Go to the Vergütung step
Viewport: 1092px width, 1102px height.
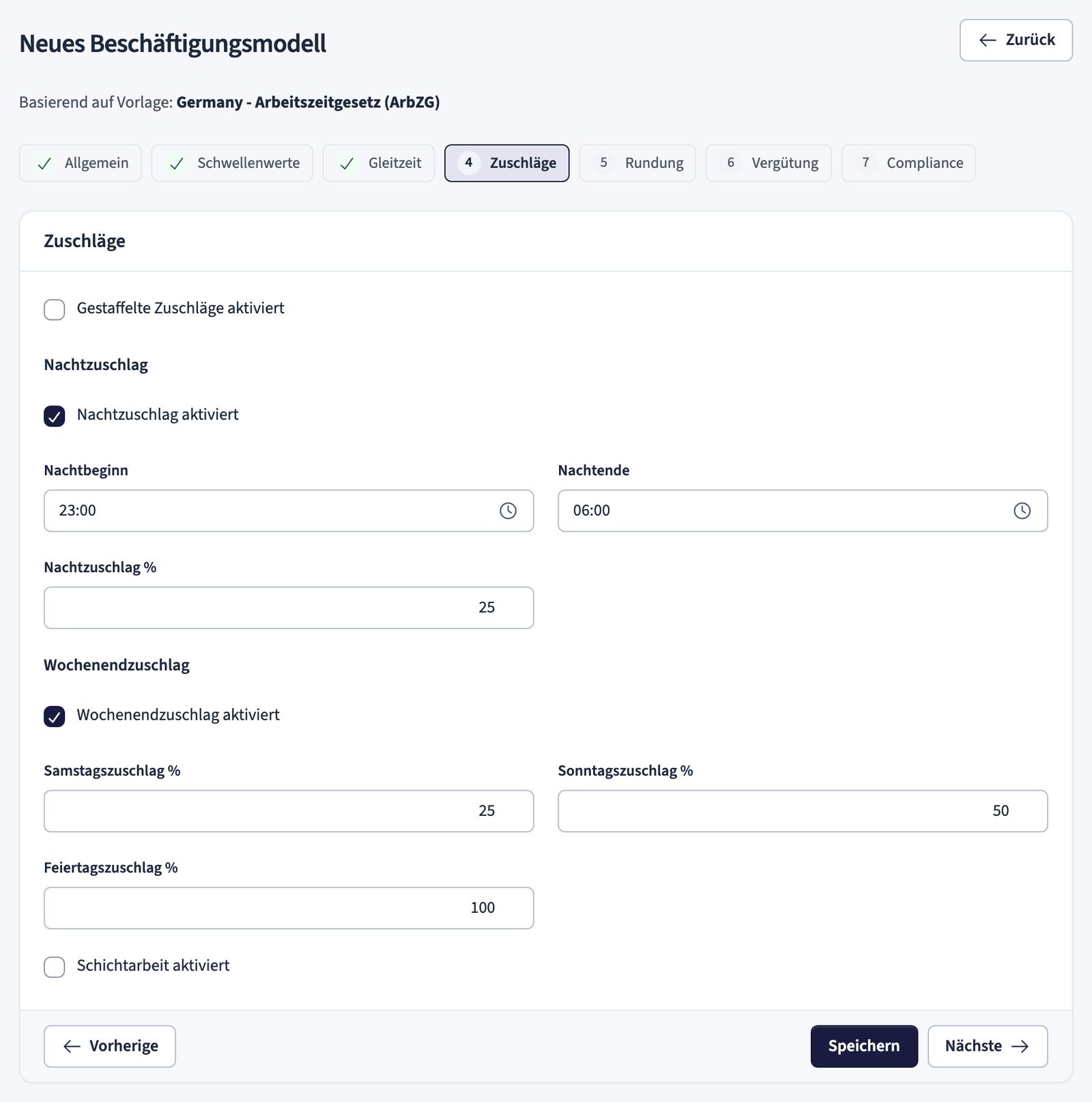pyautogui.click(x=768, y=163)
